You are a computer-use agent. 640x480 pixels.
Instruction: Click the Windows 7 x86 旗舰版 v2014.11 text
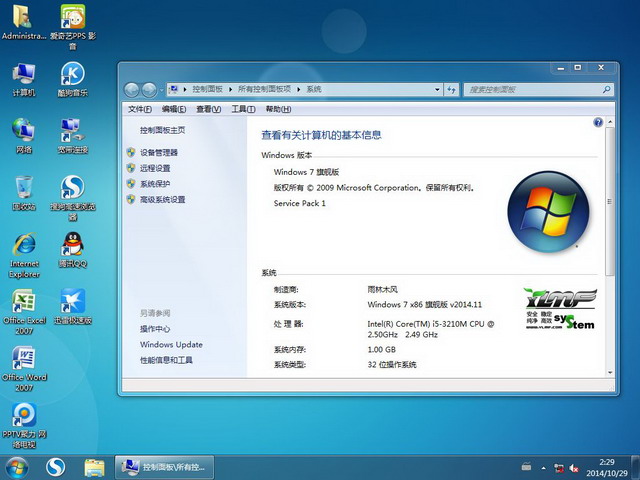[x=424, y=304]
